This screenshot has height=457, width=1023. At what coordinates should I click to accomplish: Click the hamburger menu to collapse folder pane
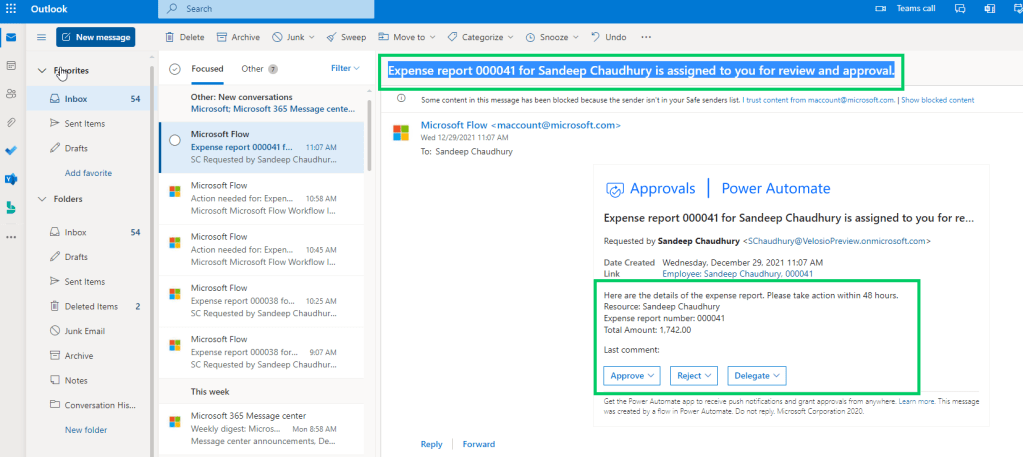tap(41, 37)
